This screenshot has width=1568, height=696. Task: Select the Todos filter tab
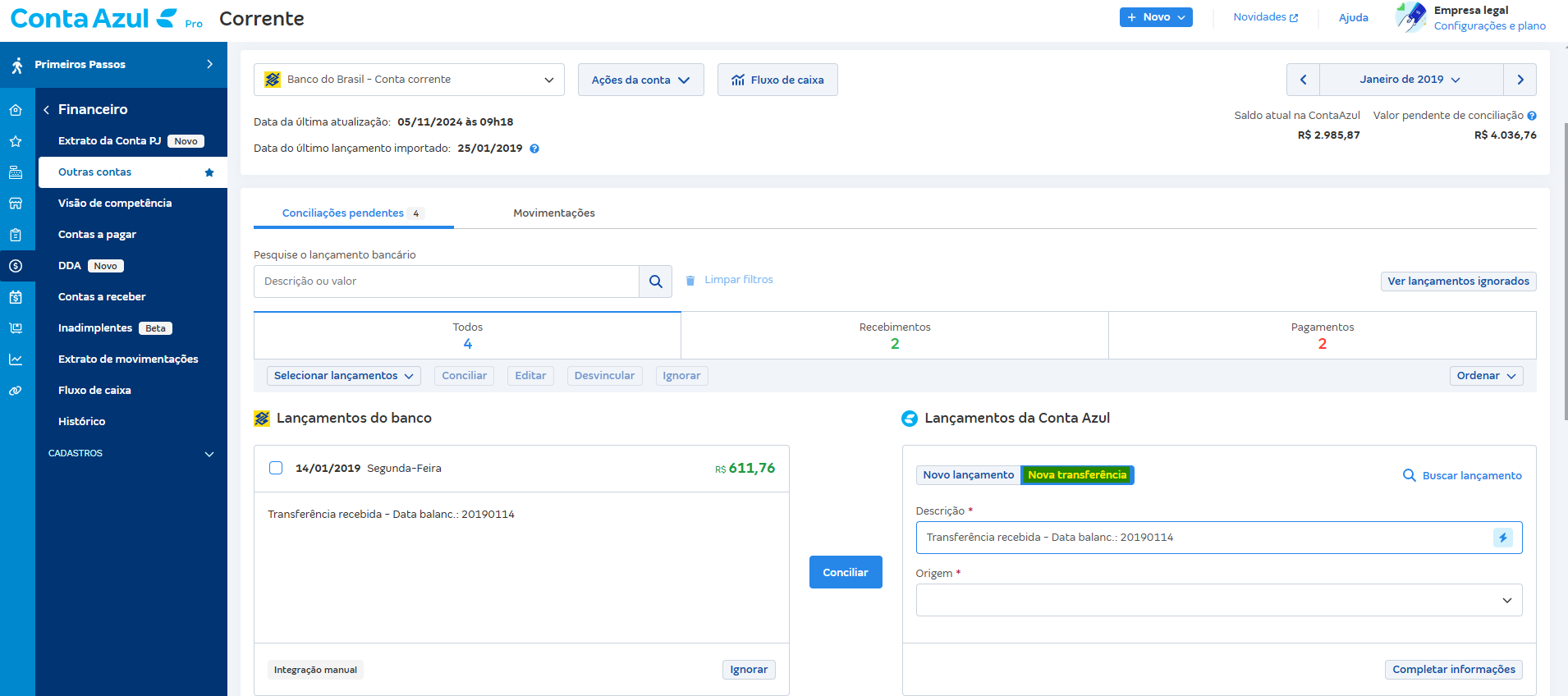click(x=467, y=335)
